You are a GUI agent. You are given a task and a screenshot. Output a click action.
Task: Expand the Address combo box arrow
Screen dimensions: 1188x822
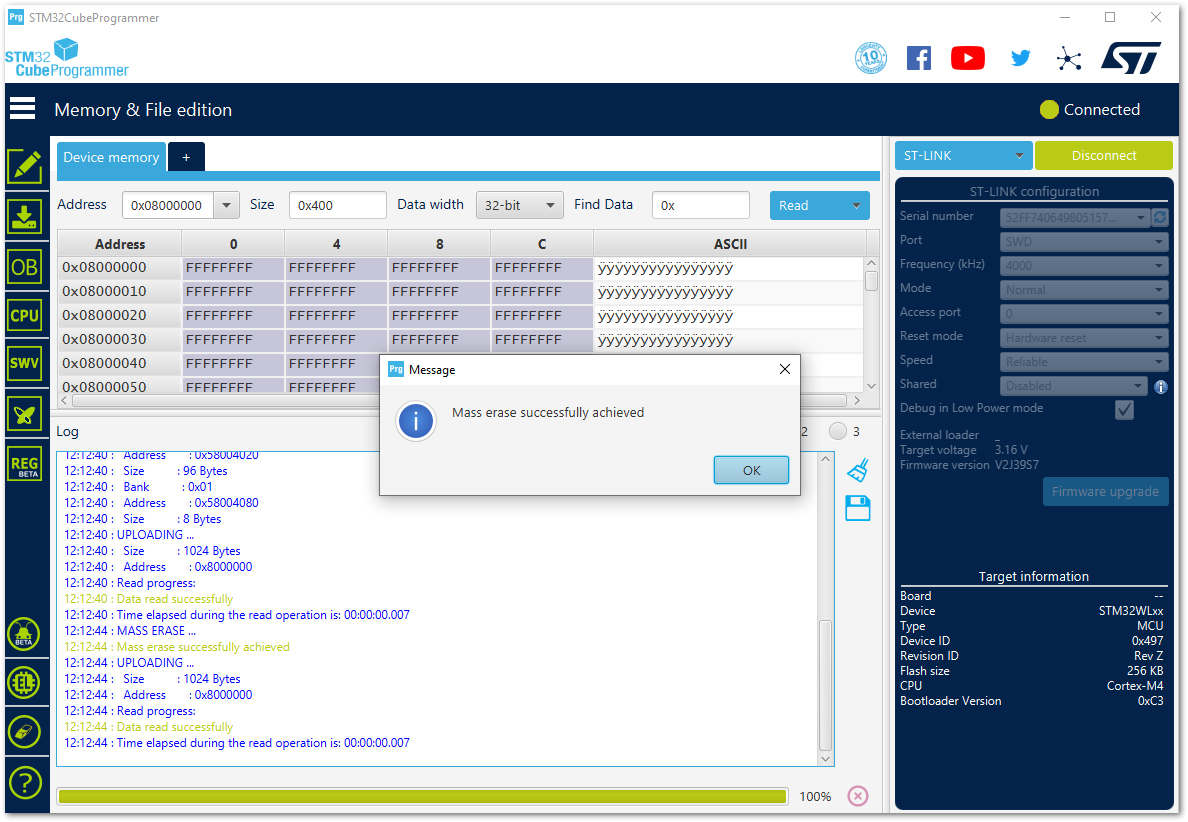[x=227, y=205]
